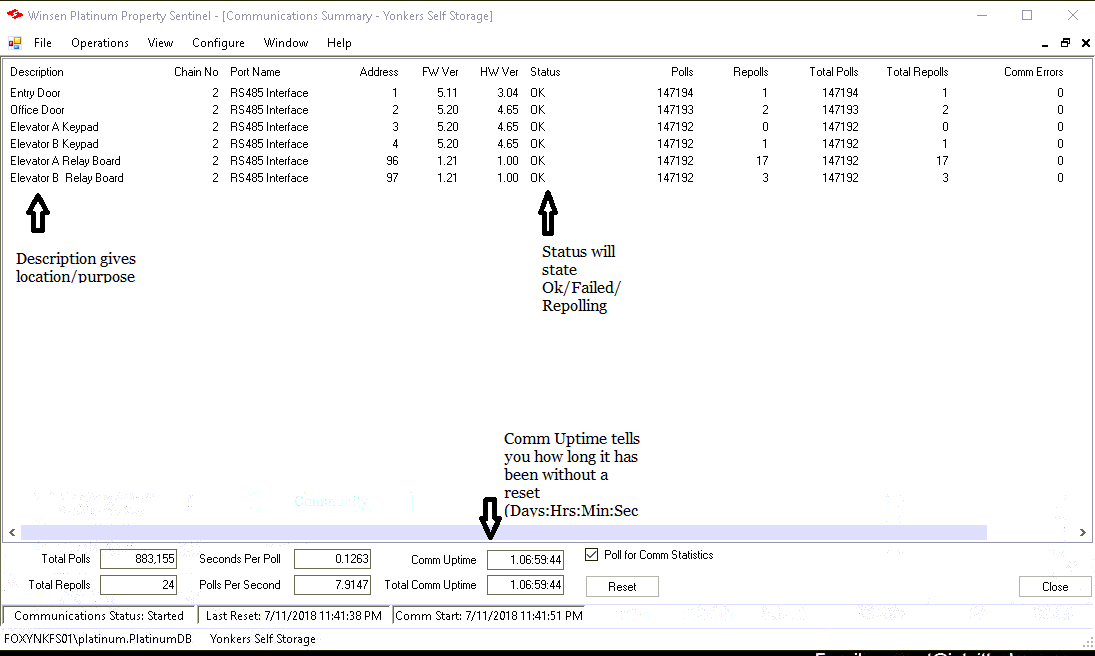Minimize the inner Communications Summary child window

1045,43
